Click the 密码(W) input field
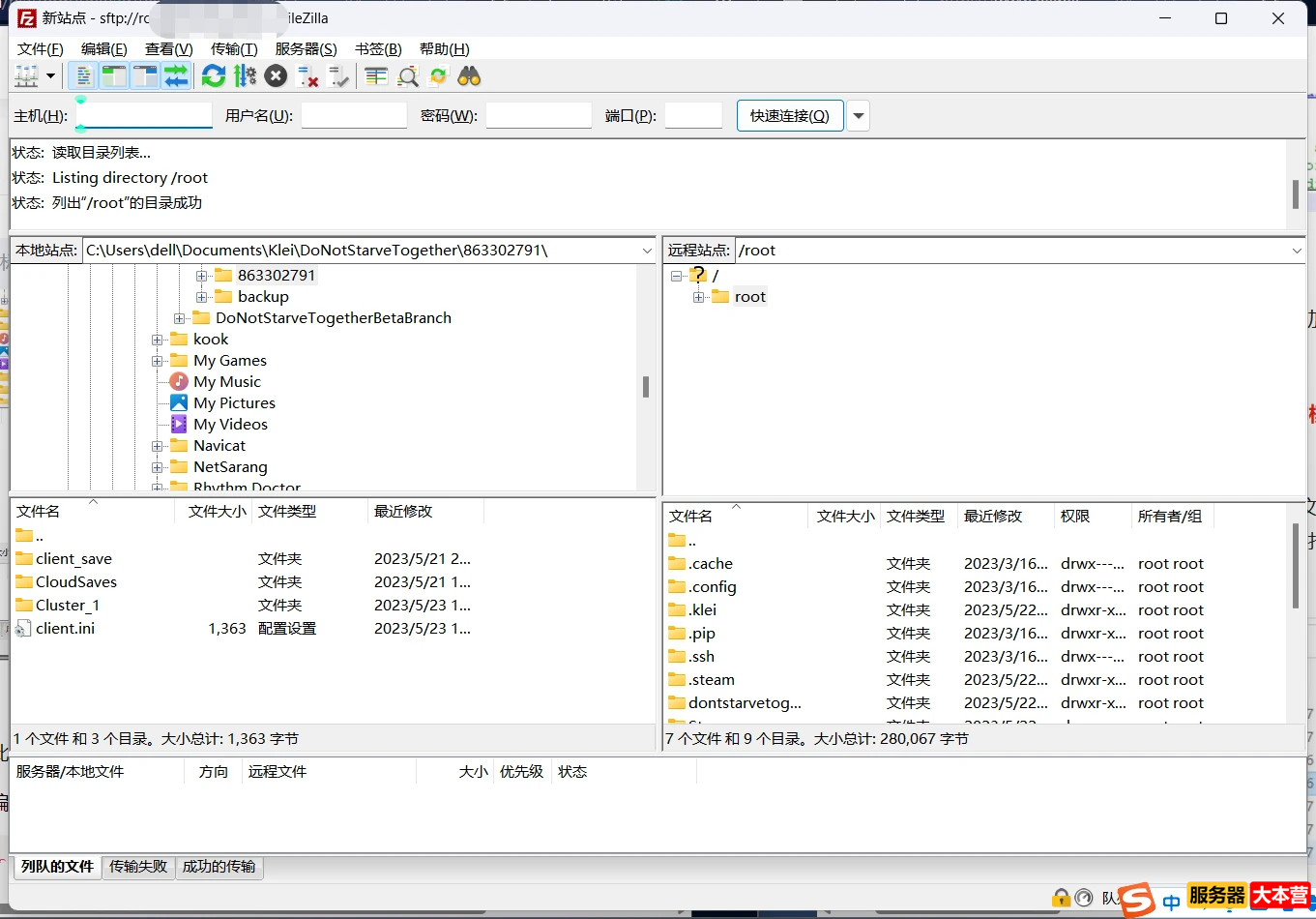Viewport: 1316px width, 919px height. tap(539, 116)
